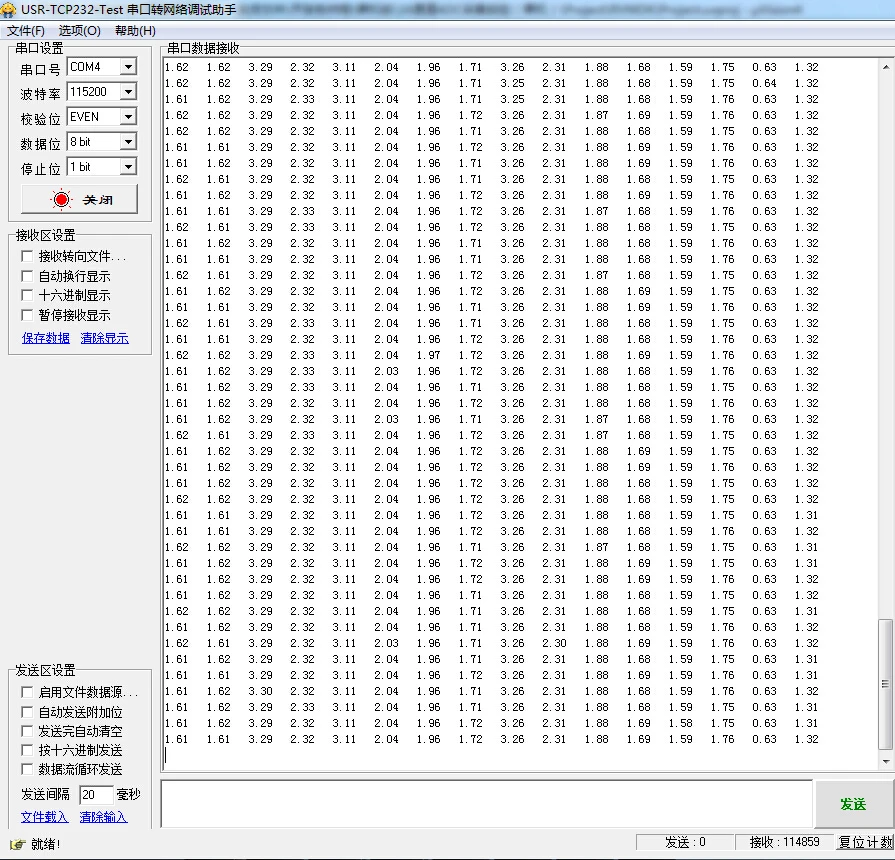This screenshot has height=860, width=895.
Task: Click the red serial port status indicator icon
Action: pos(61,199)
